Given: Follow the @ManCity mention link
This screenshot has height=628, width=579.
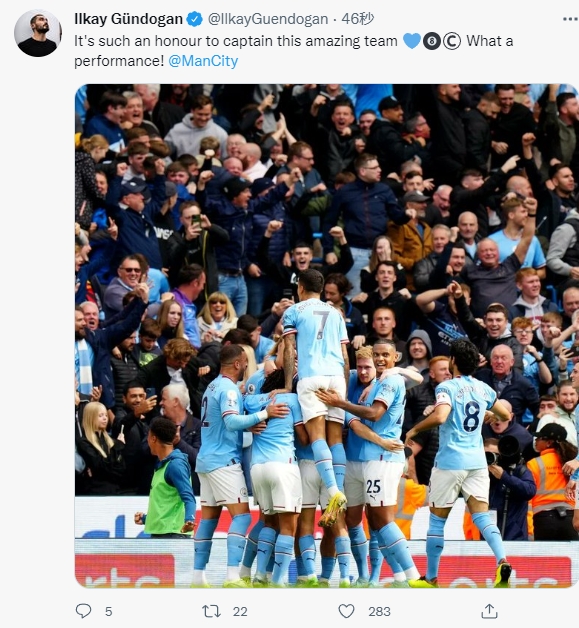Looking at the screenshot, I should [203, 61].
